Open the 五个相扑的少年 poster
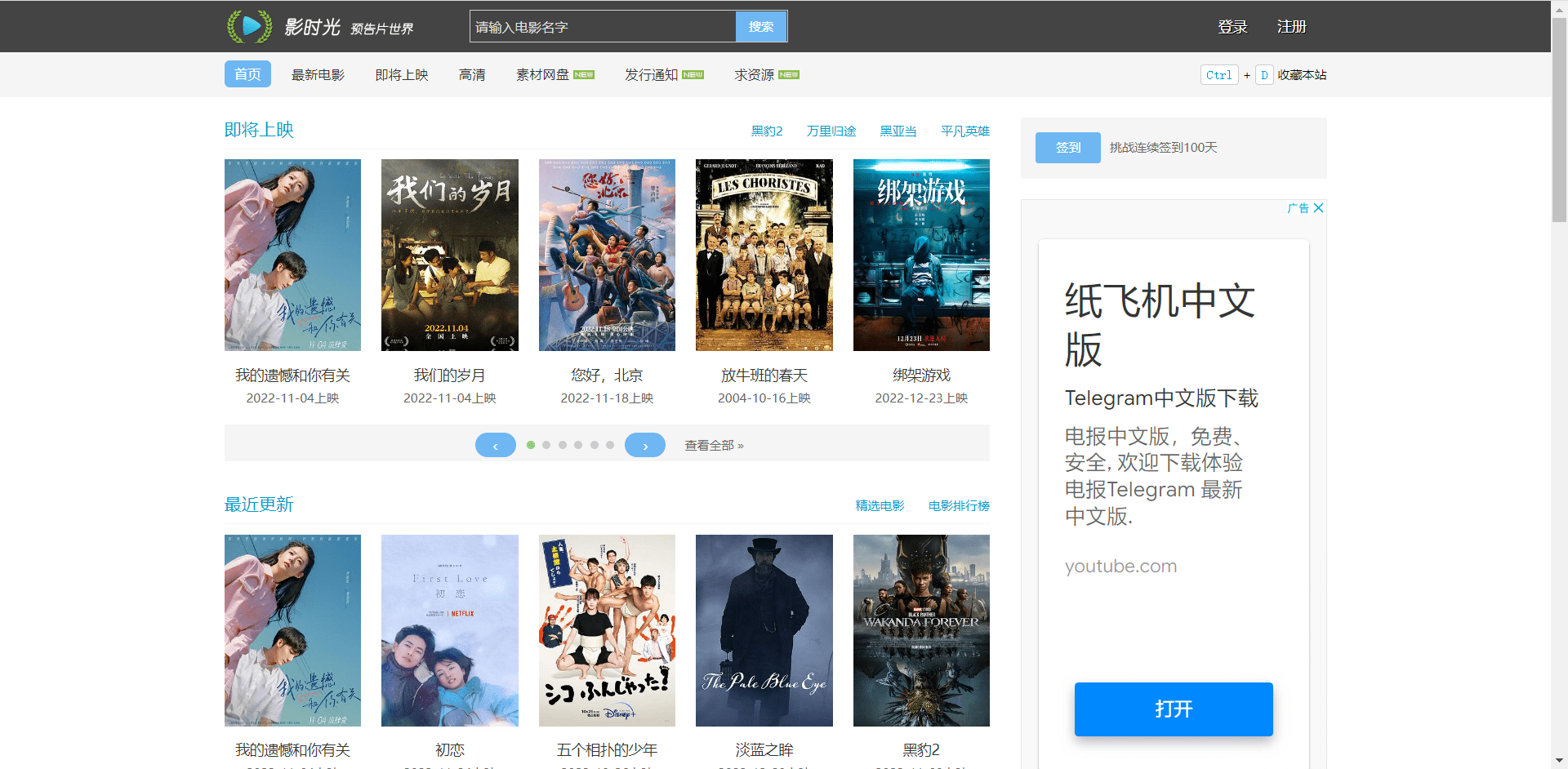Viewport: 1568px width, 769px height. (607, 630)
